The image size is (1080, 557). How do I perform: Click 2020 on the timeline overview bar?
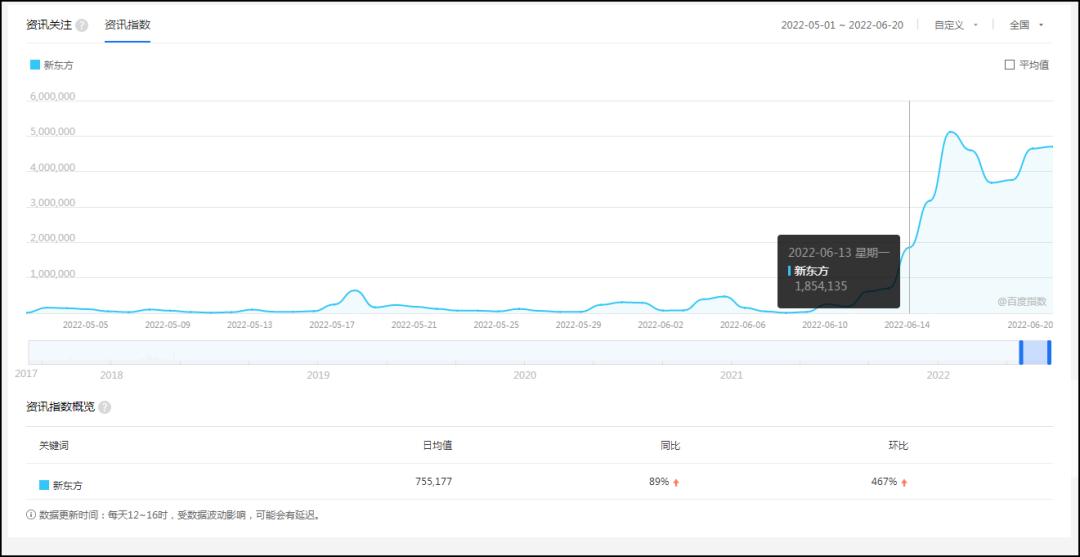[525, 375]
